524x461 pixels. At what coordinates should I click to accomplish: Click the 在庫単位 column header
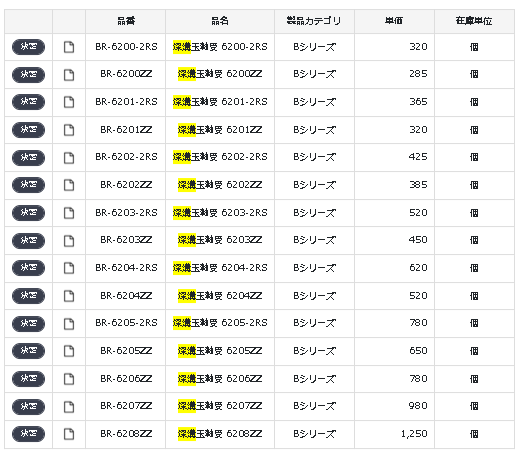[474, 21]
